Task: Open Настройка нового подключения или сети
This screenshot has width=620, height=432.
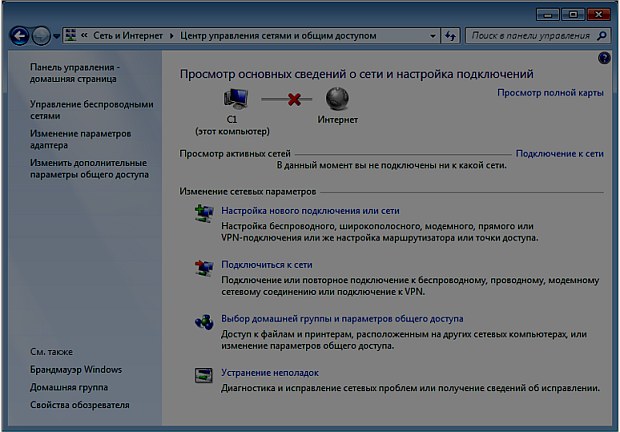Action: tap(310, 212)
